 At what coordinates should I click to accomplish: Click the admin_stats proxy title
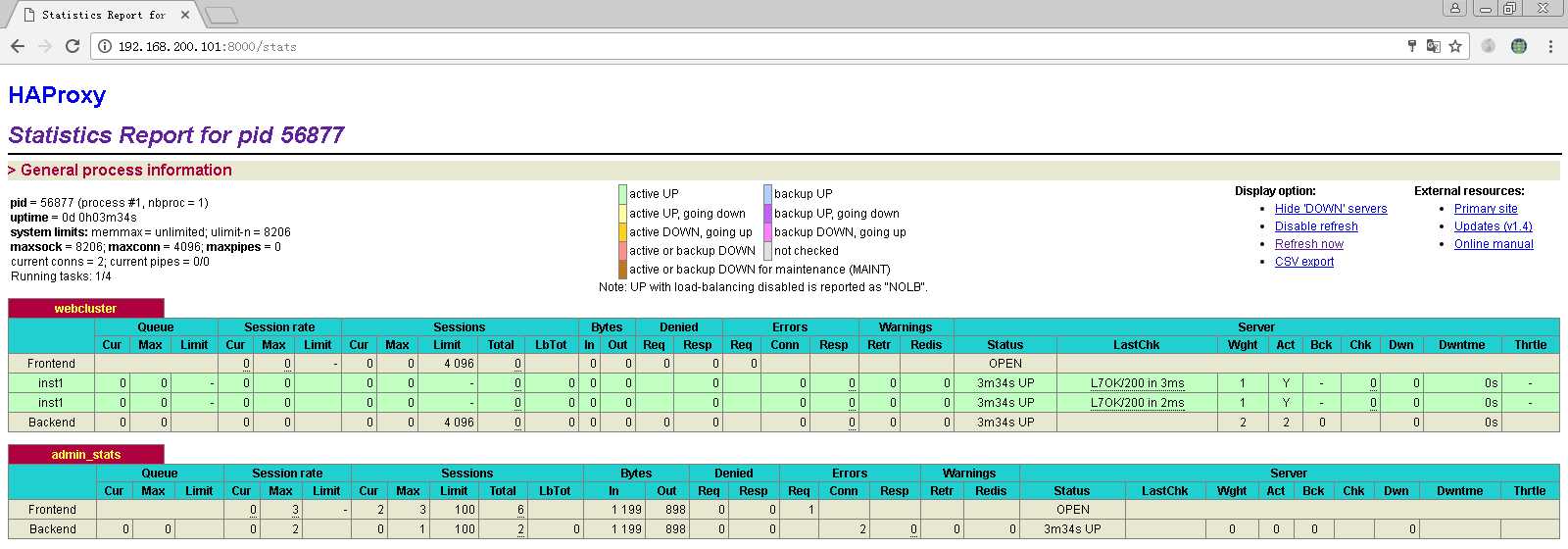pyautogui.click(x=86, y=455)
